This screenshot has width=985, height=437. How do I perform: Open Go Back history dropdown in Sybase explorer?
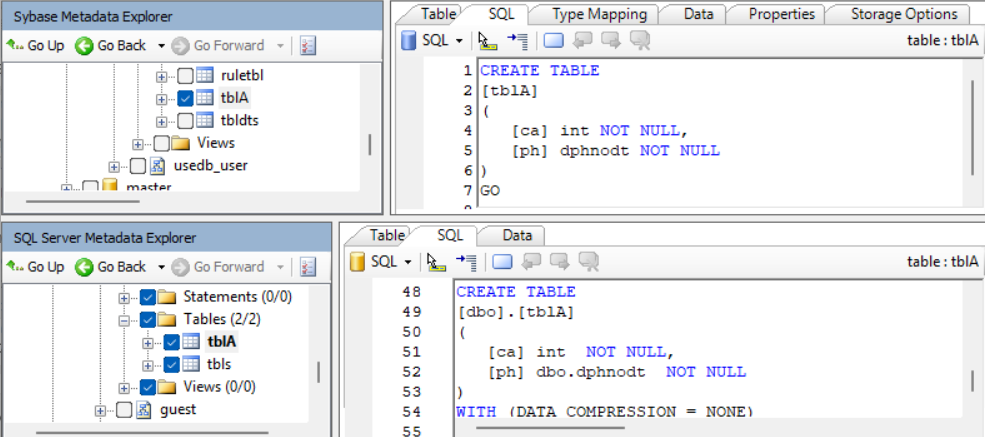click(x=161, y=46)
